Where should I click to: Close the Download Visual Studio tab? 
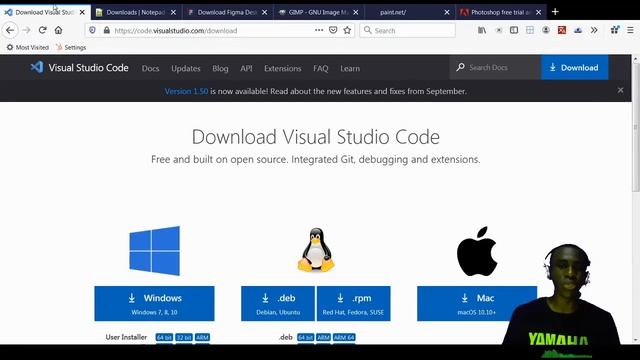pos(82,13)
